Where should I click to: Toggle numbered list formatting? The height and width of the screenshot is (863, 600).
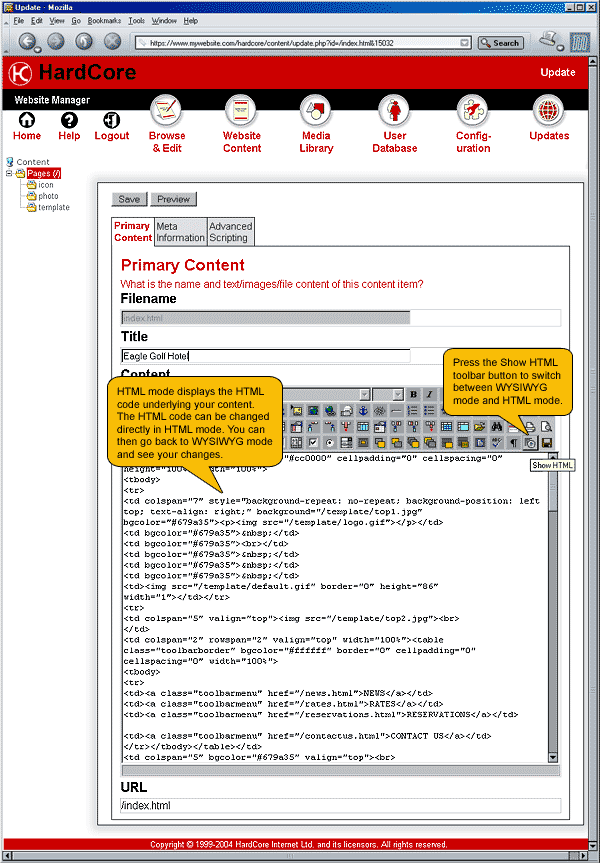(x=413, y=411)
